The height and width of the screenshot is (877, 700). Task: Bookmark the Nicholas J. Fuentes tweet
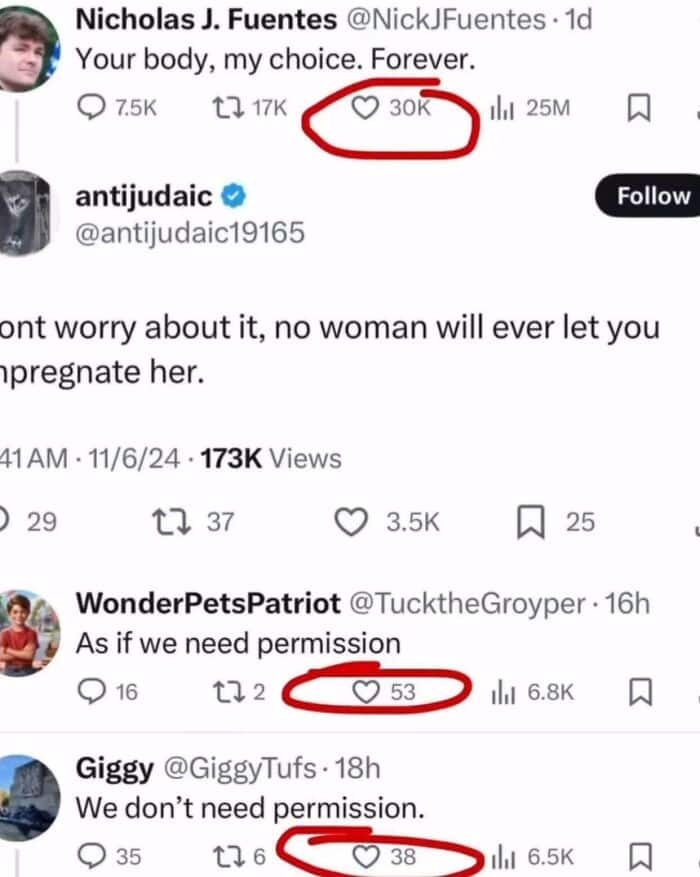(x=638, y=107)
